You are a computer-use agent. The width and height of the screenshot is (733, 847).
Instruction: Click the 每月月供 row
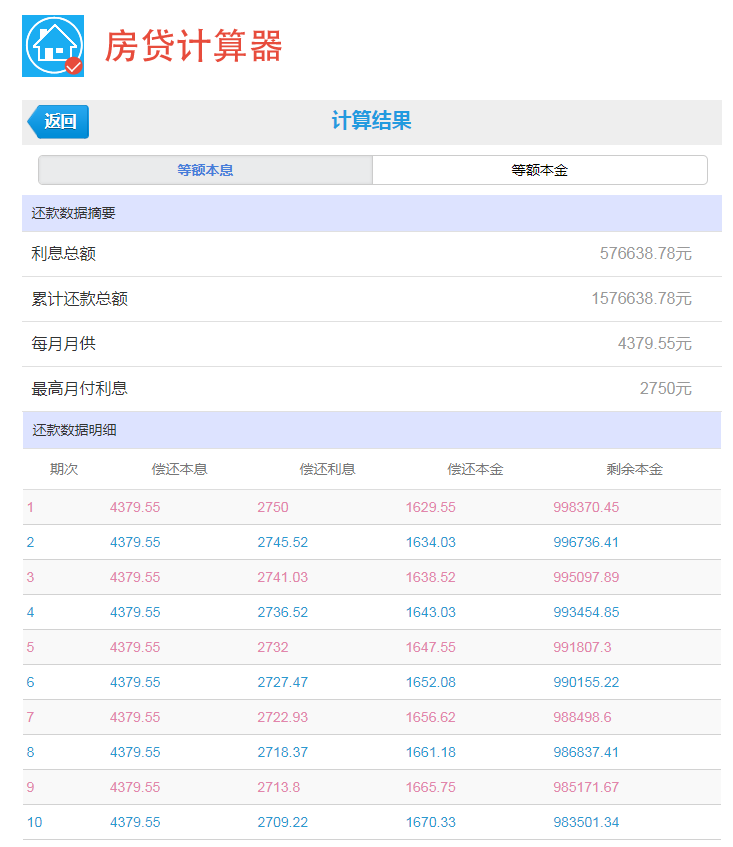(x=371, y=344)
